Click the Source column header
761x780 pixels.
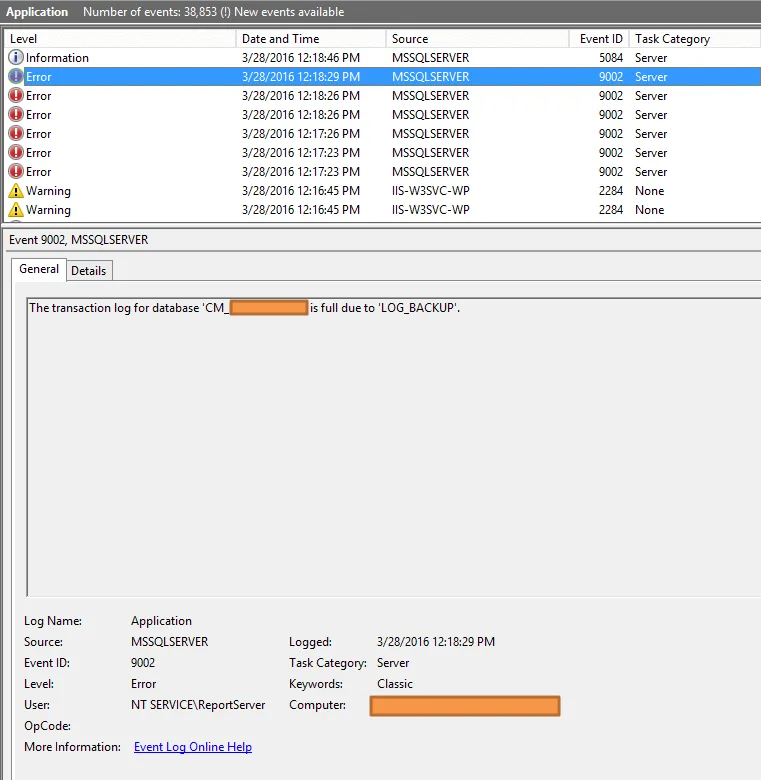(478, 39)
